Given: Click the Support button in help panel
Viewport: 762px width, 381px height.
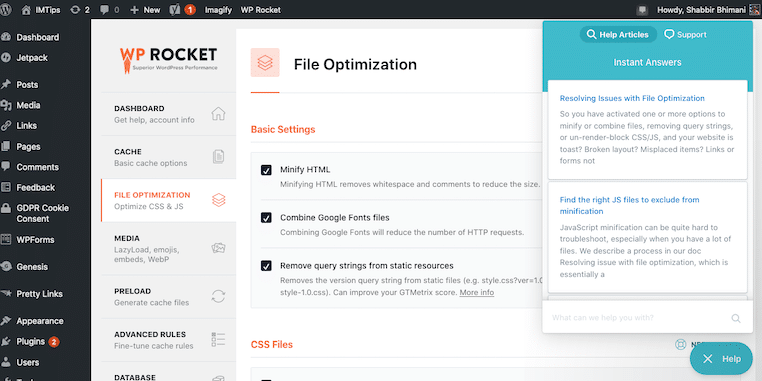Looking at the screenshot, I should pyautogui.click(x=685, y=35).
